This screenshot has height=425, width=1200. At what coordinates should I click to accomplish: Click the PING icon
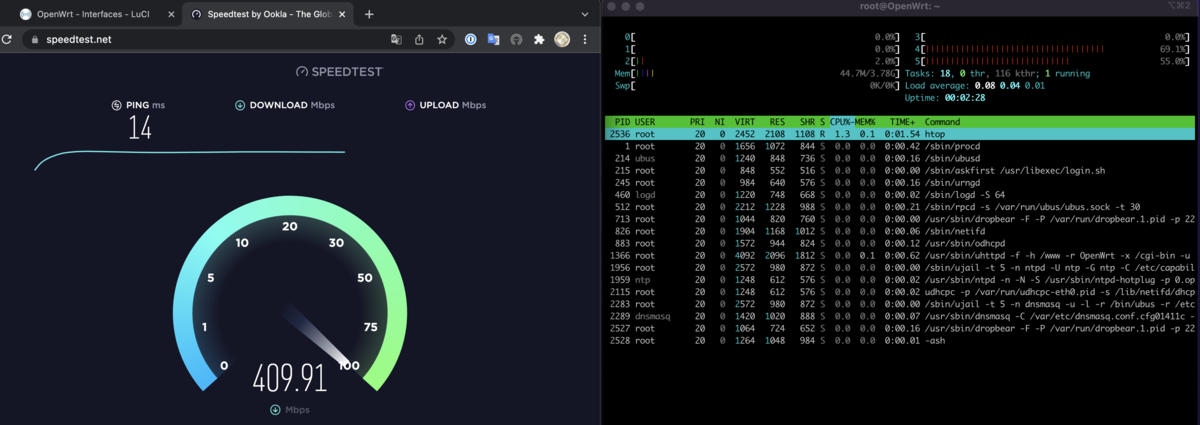[117, 105]
